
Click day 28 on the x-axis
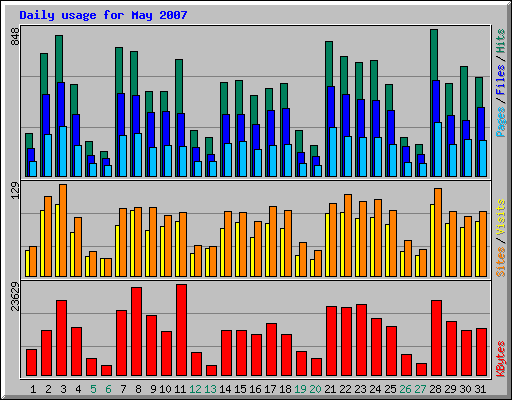click(435, 389)
